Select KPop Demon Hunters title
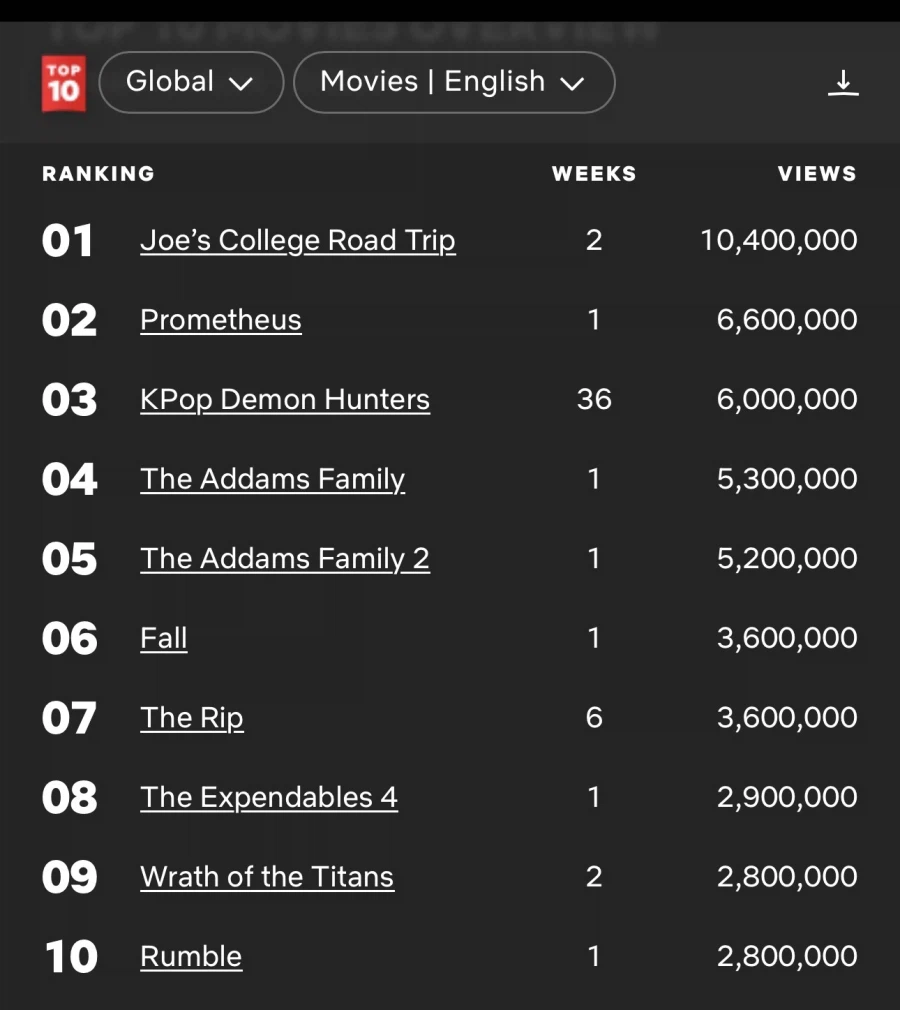The height and width of the screenshot is (1010, 900). [x=284, y=400]
